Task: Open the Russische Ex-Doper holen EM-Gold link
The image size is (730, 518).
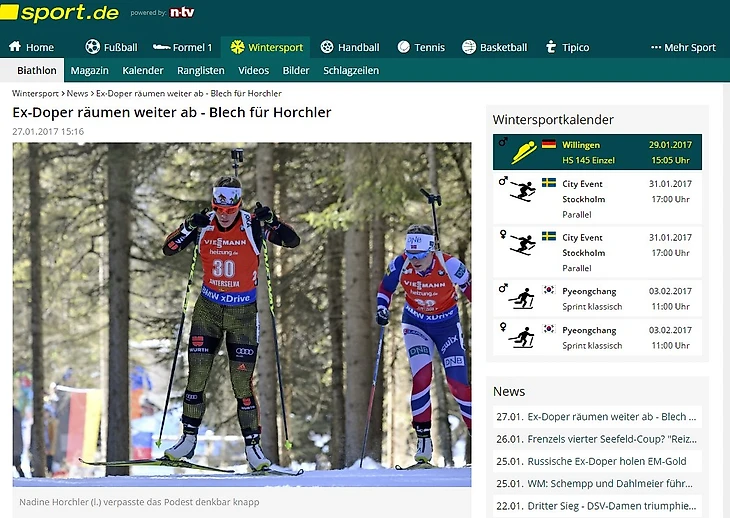Action: click(x=597, y=461)
